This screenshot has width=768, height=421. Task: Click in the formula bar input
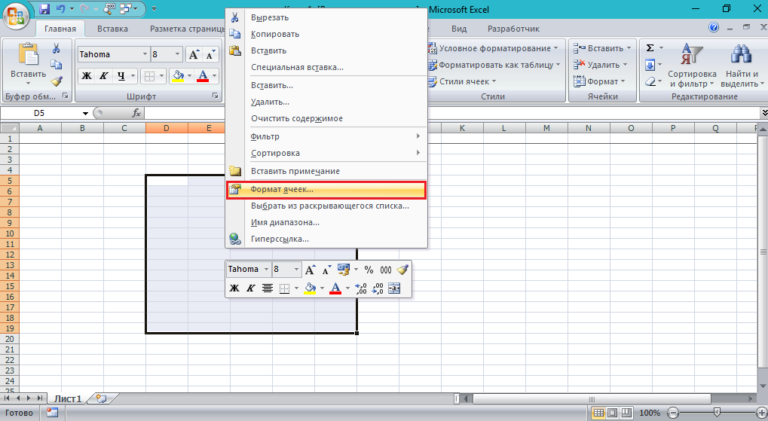(451, 114)
